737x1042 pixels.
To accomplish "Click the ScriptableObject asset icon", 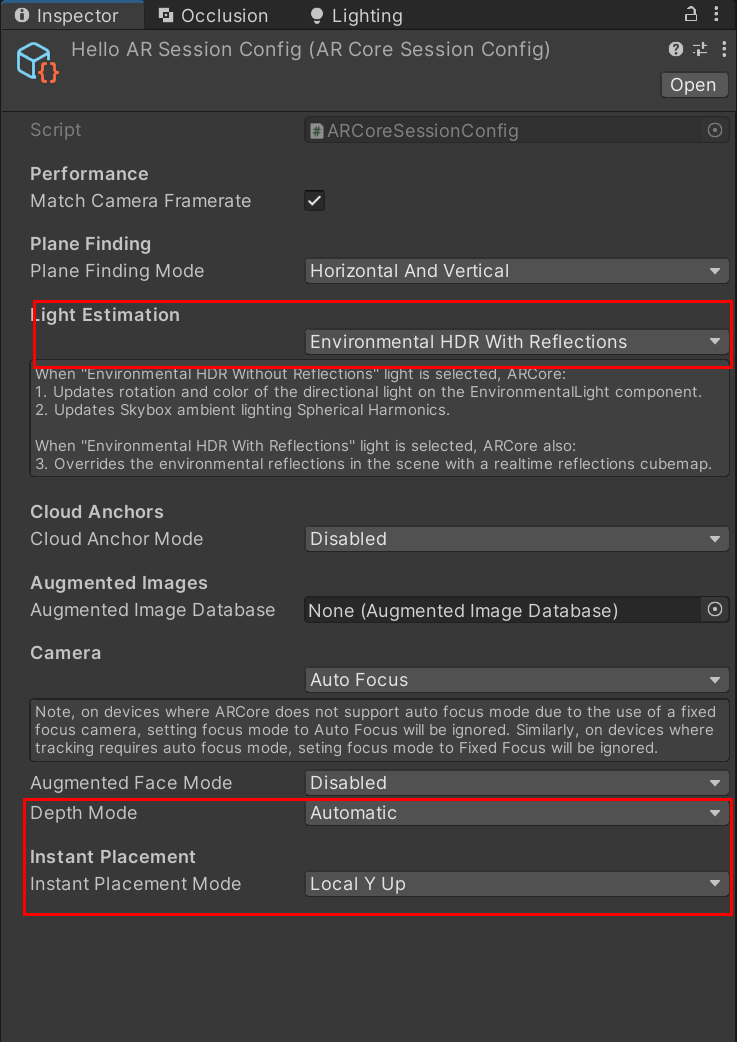I will click(37, 62).
